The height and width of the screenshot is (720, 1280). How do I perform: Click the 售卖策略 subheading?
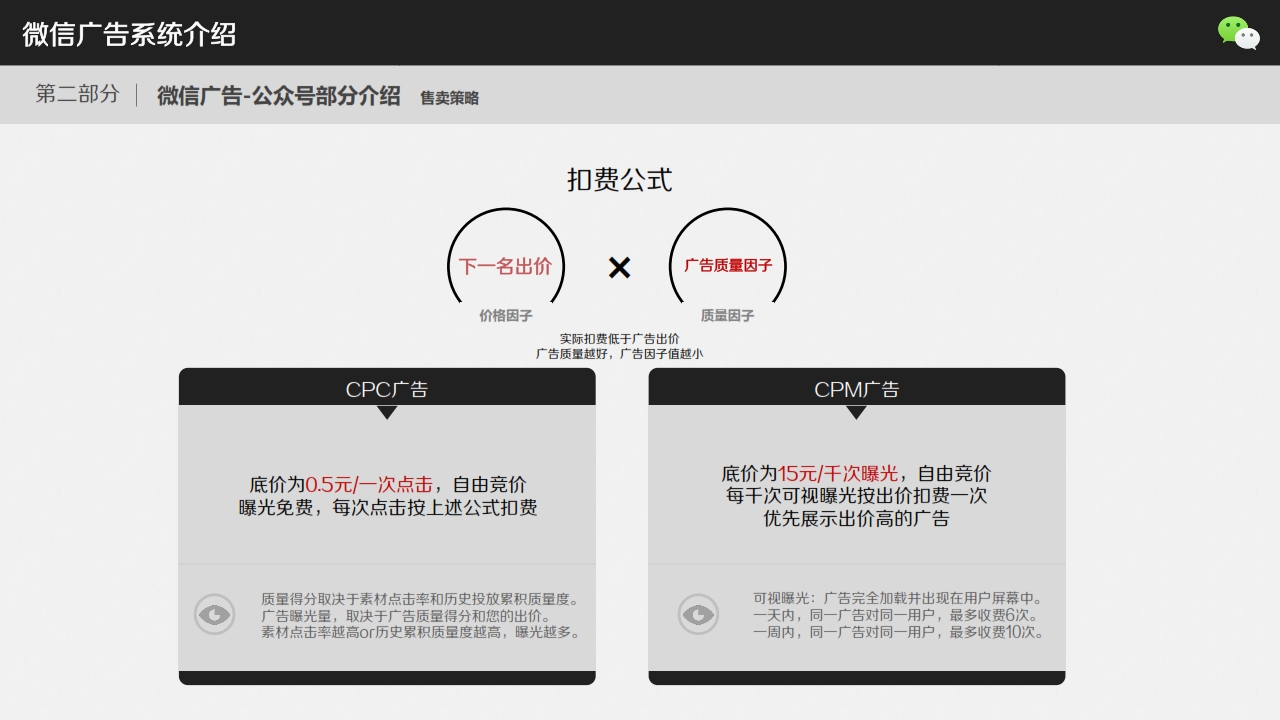pos(449,98)
